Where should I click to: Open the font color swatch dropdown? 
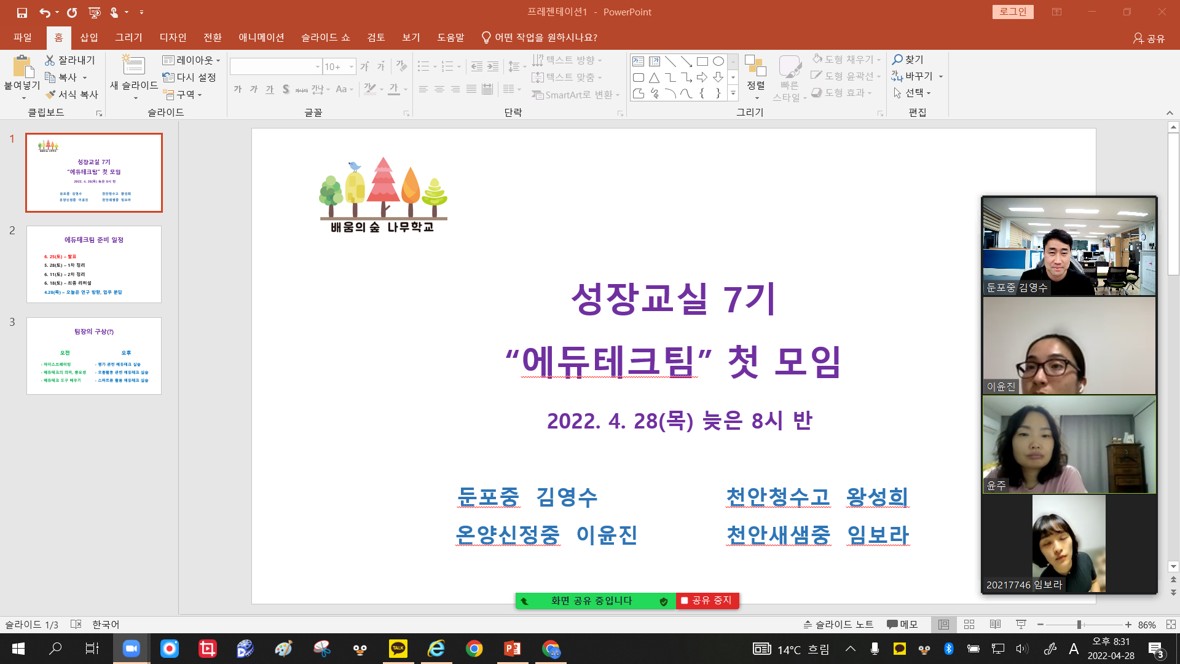click(405, 89)
